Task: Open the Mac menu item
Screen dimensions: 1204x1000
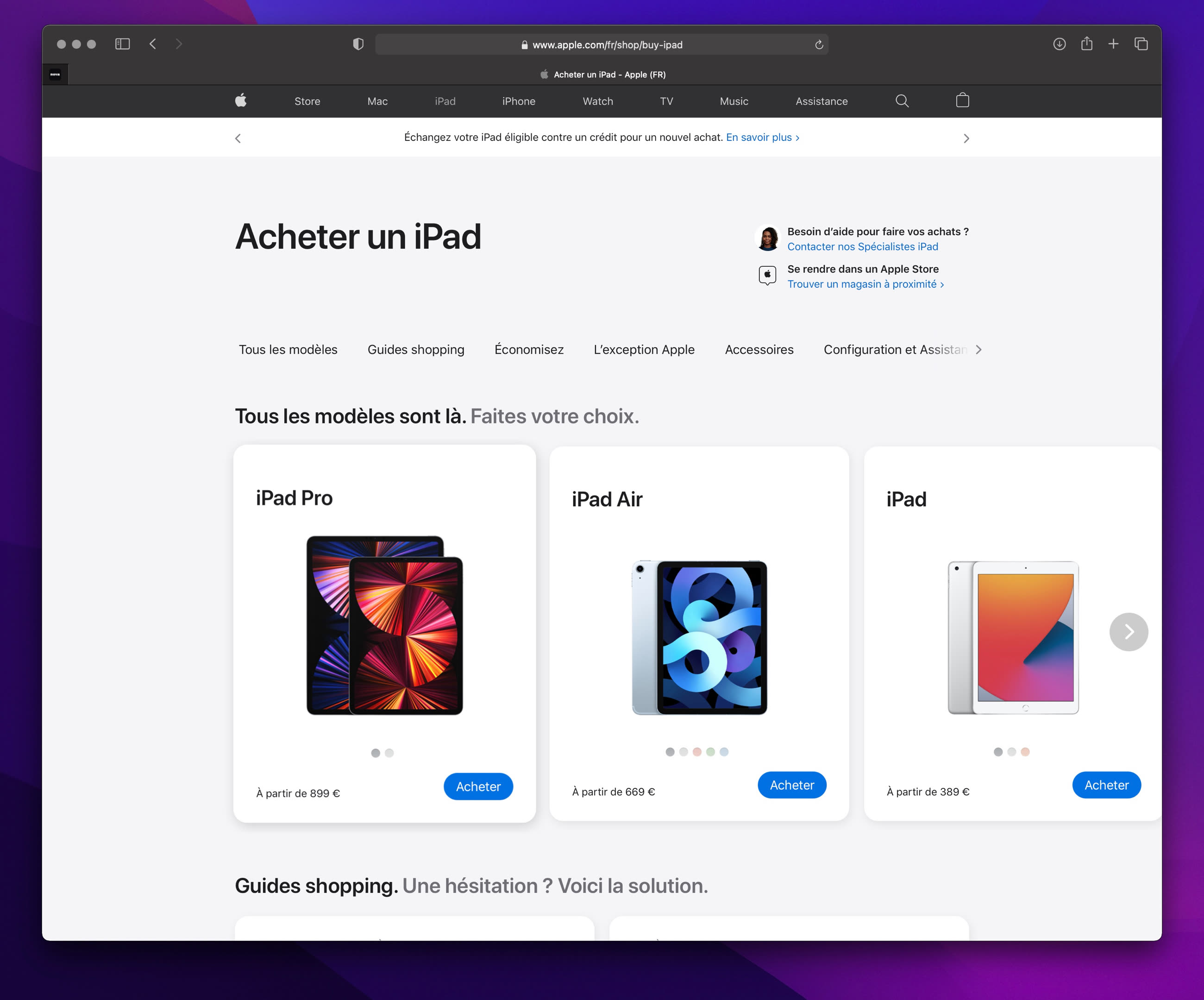Action: pos(377,101)
